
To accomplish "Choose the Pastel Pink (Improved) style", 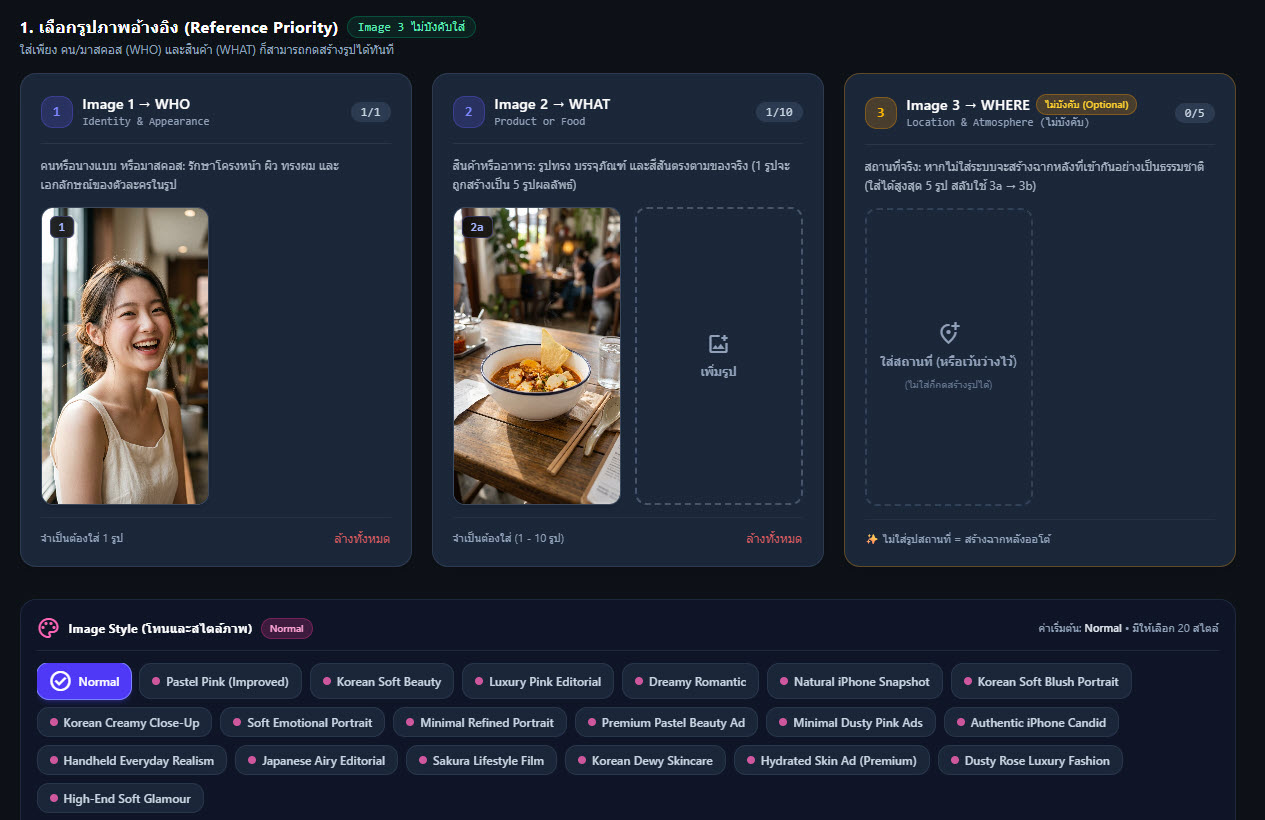I will (220, 681).
